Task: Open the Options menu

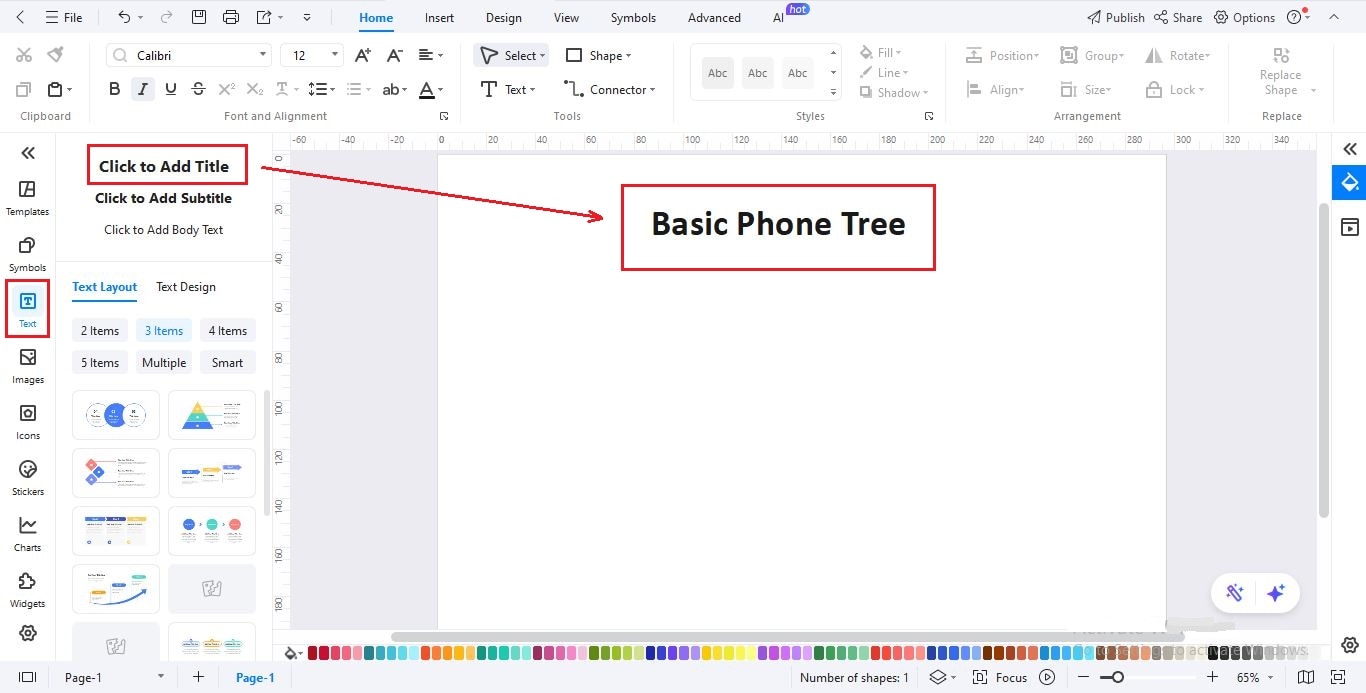Action: (x=1245, y=17)
